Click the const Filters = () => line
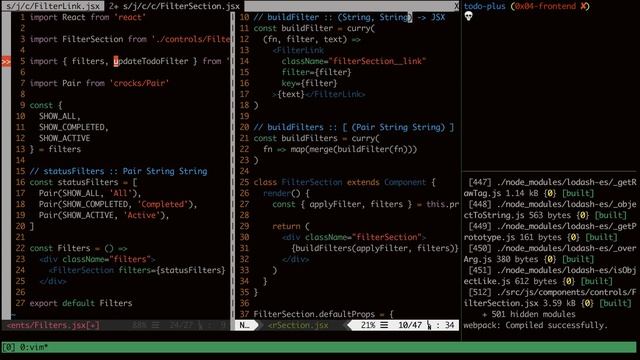640x360 pixels. (78, 249)
